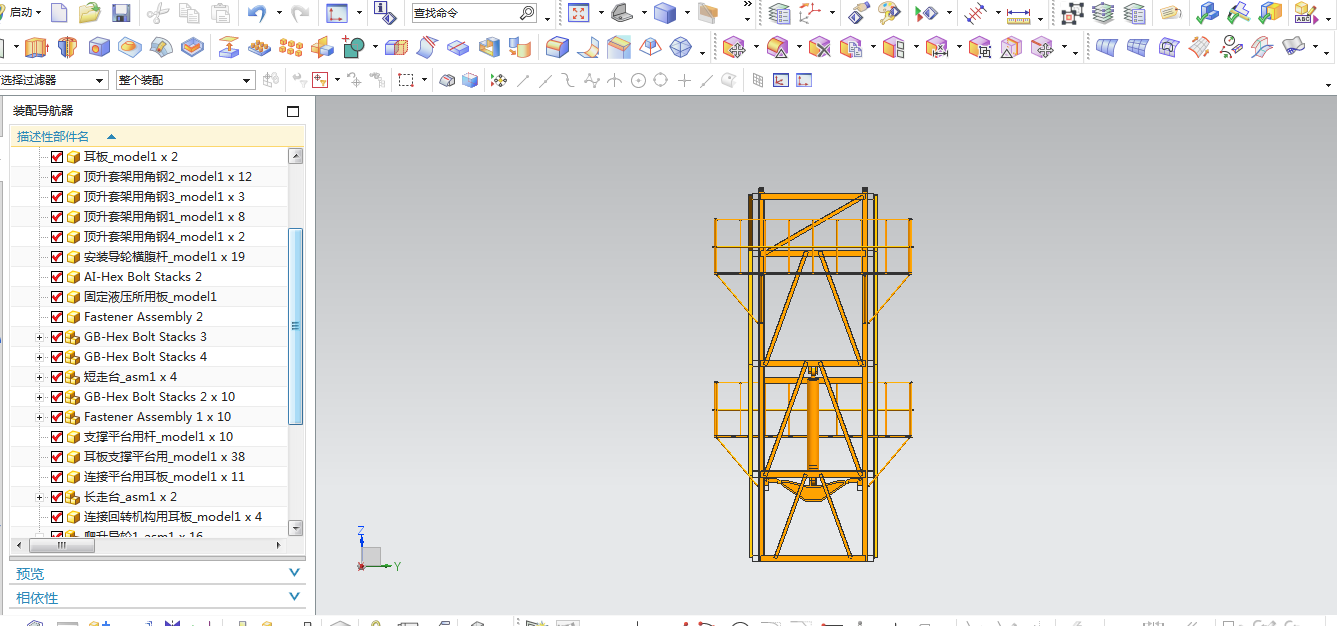1337x626 pixels.
Task: Expand GB-Hex Bolt Stacks 4 tree node
Action: (40, 357)
